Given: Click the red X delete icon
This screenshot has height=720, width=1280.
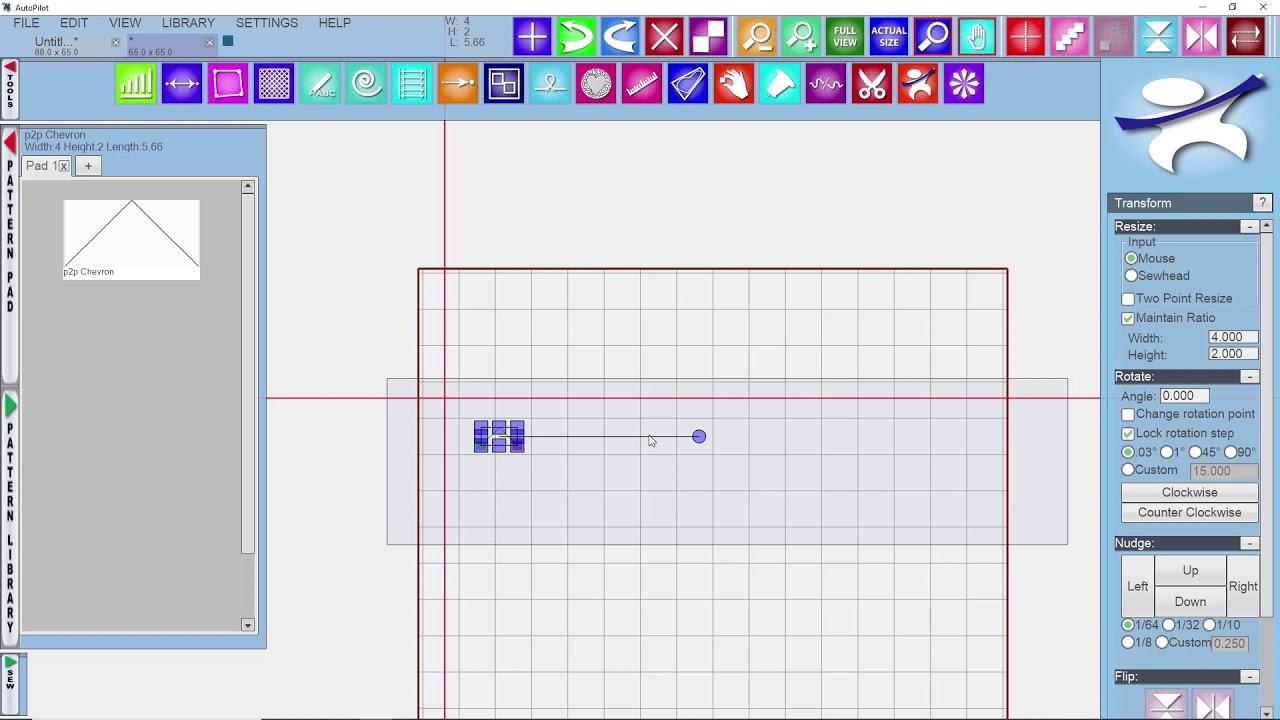Looking at the screenshot, I should [x=664, y=38].
